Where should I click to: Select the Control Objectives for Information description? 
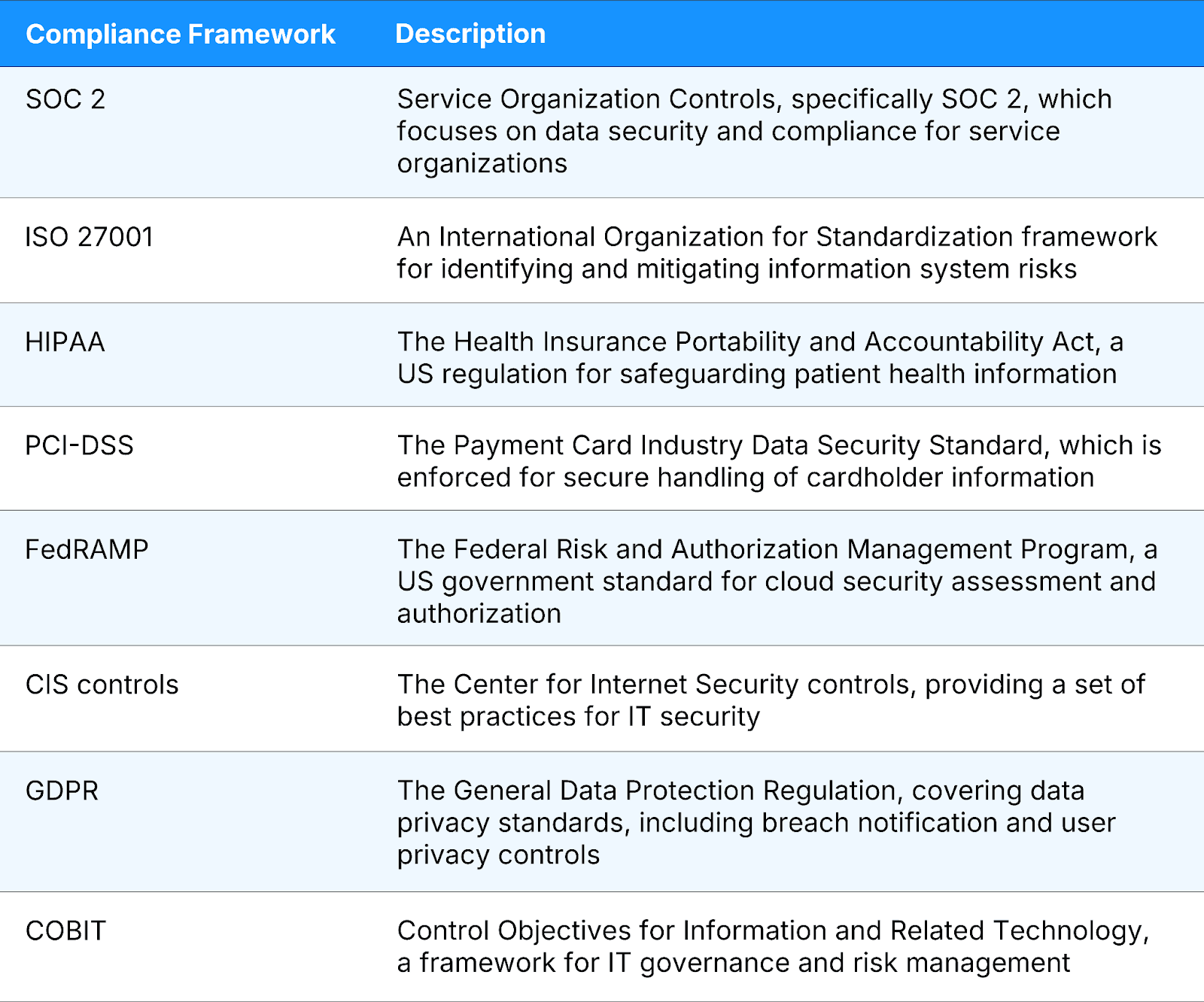[x=773, y=946]
